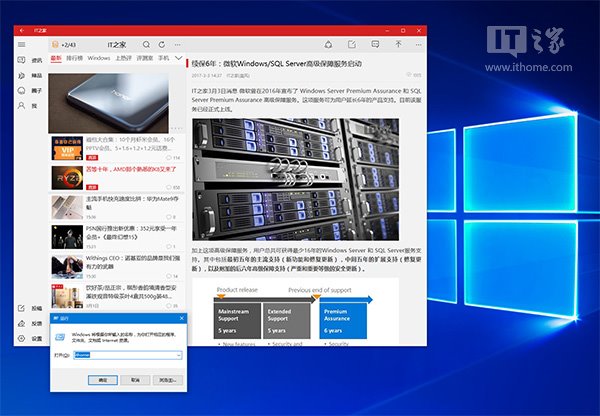Open the article toolbar more options dots
The height and width of the screenshot is (416, 600).
[x=419, y=45]
